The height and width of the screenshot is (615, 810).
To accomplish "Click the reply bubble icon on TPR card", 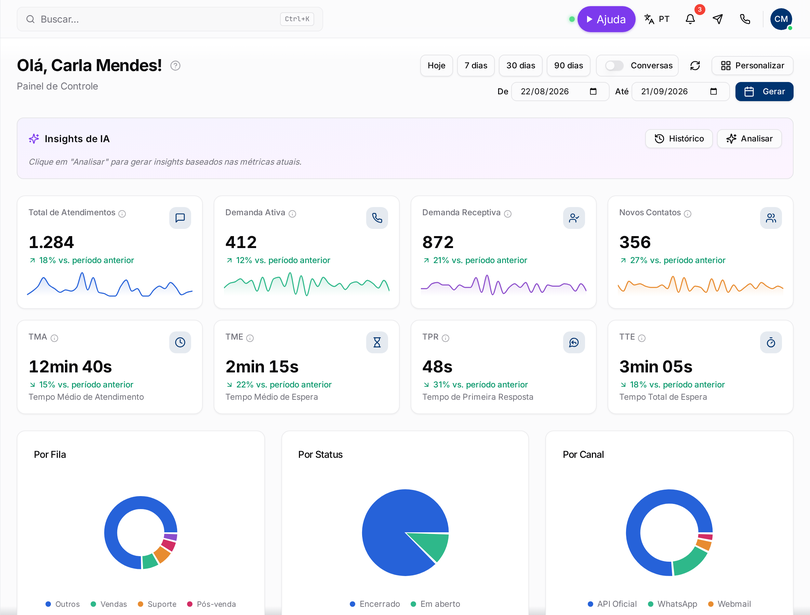I will 574,342.
